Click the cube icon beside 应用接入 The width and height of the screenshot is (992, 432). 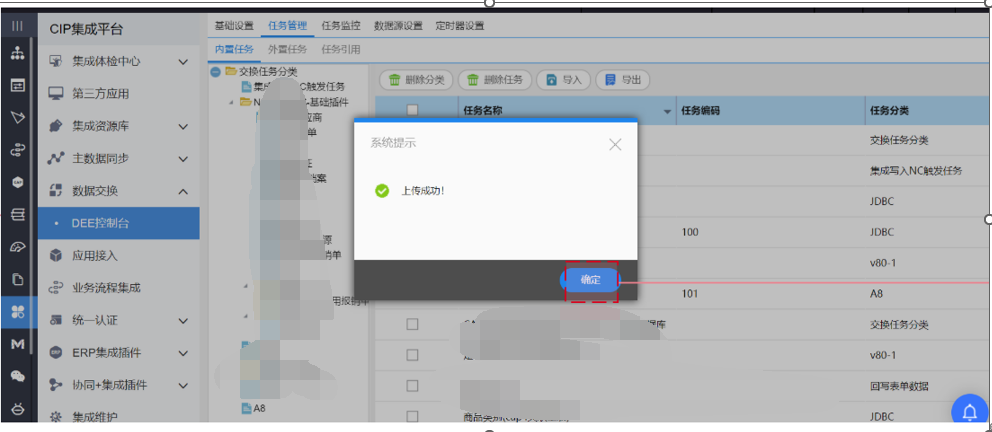click(56, 256)
